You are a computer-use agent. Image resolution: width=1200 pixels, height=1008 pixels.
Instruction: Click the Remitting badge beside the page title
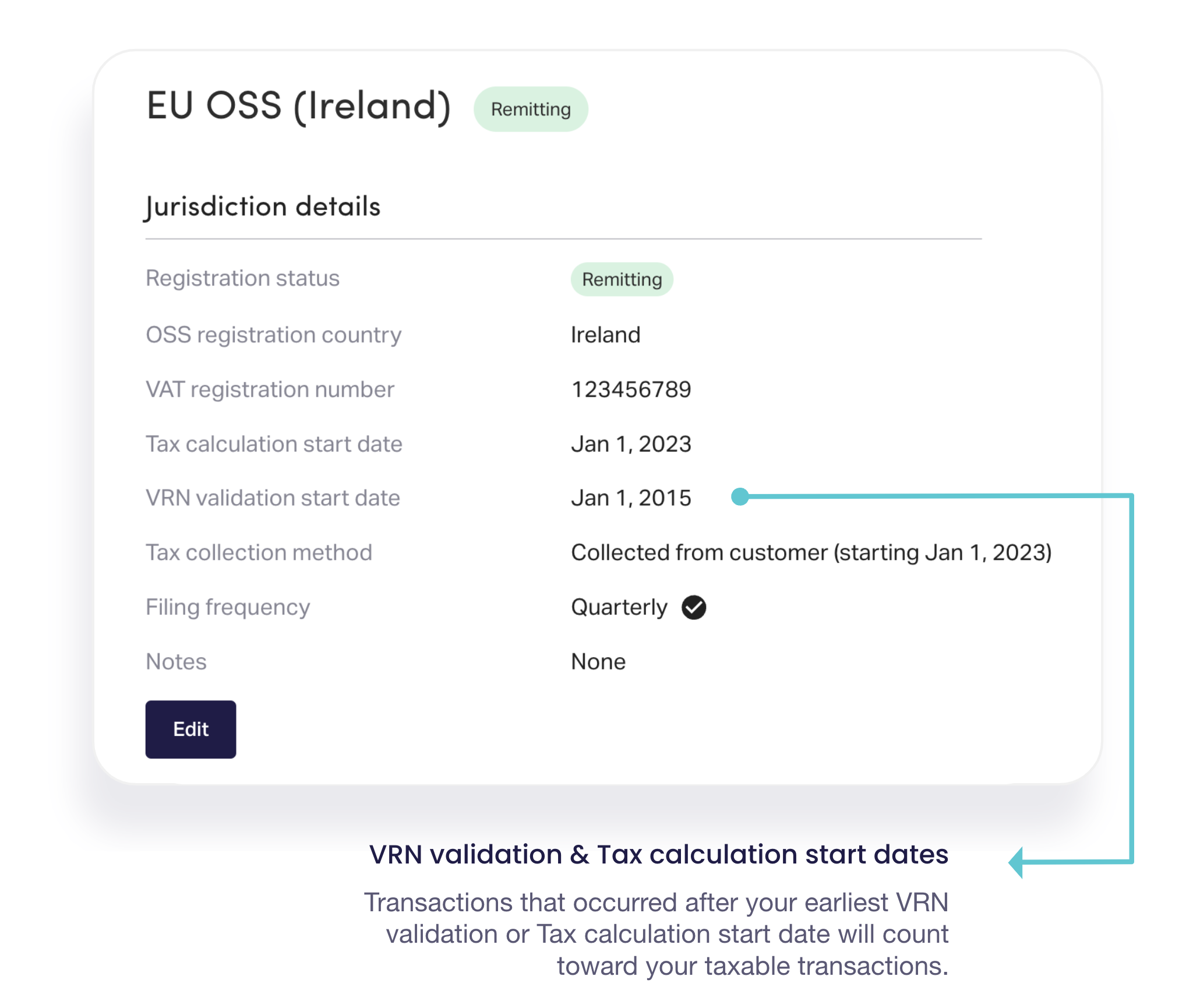point(531,110)
